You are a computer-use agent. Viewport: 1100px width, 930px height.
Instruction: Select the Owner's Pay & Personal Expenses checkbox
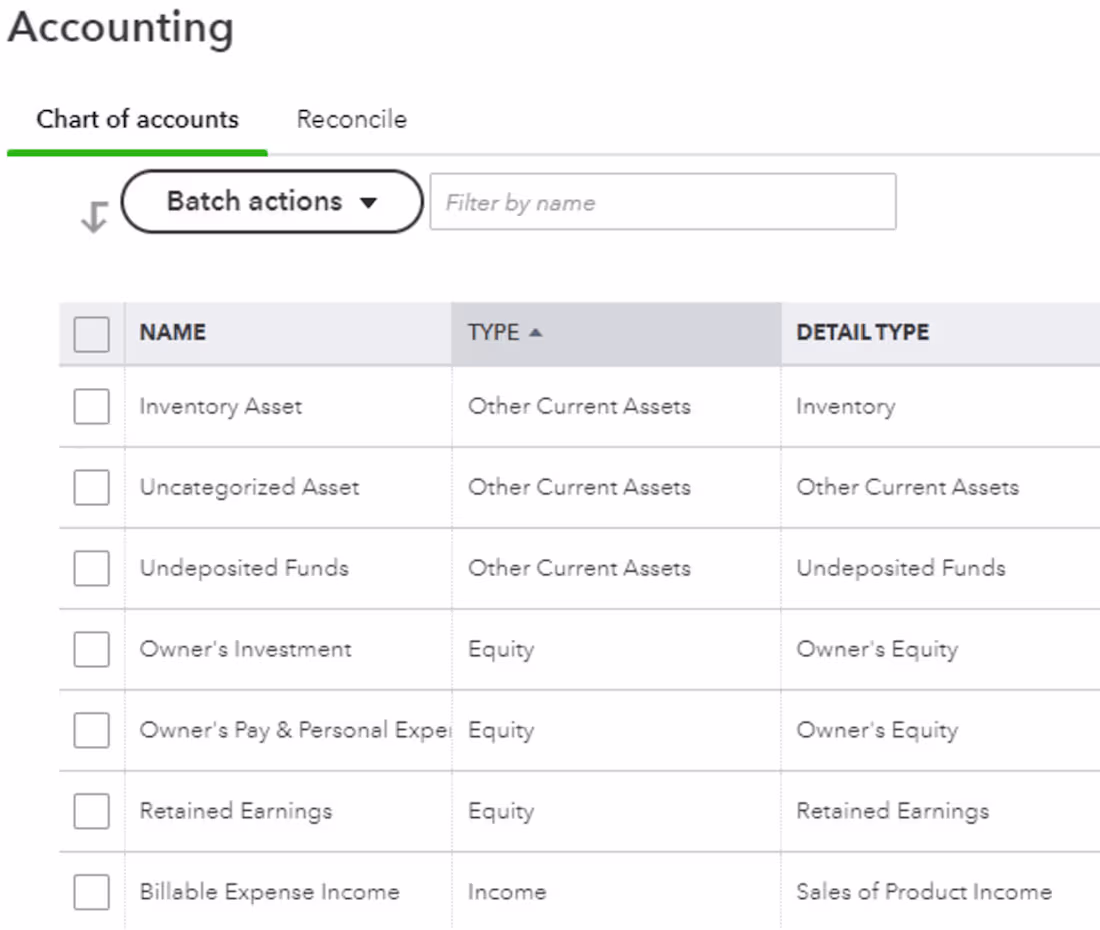(91, 730)
